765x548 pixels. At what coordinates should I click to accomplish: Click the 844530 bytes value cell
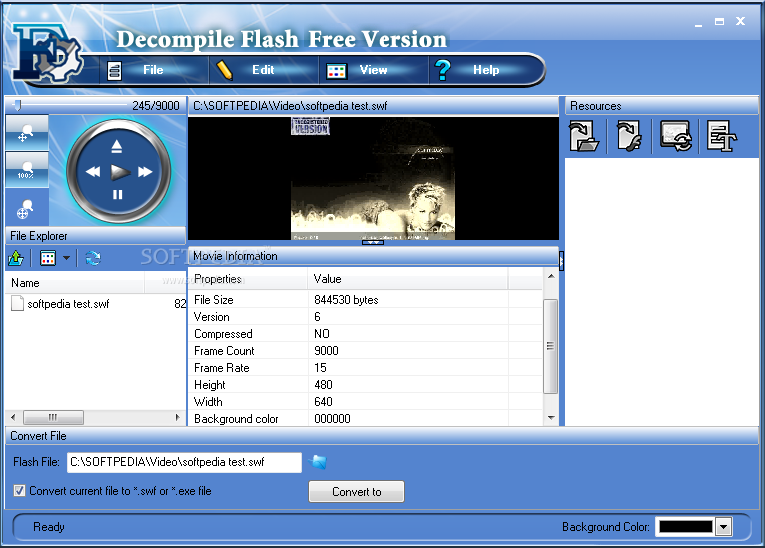click(x=408, y=300)
